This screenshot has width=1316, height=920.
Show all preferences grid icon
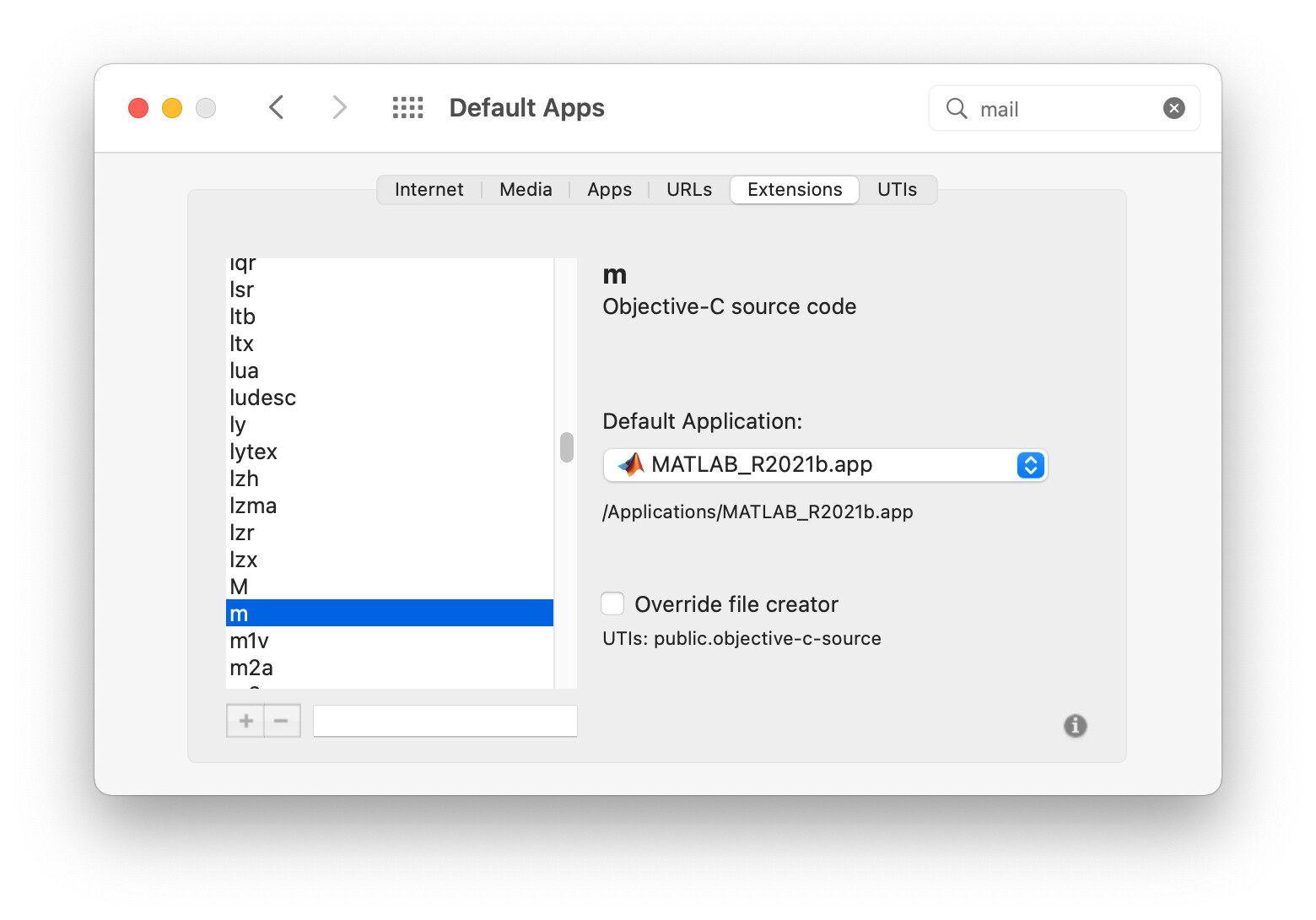408,108
